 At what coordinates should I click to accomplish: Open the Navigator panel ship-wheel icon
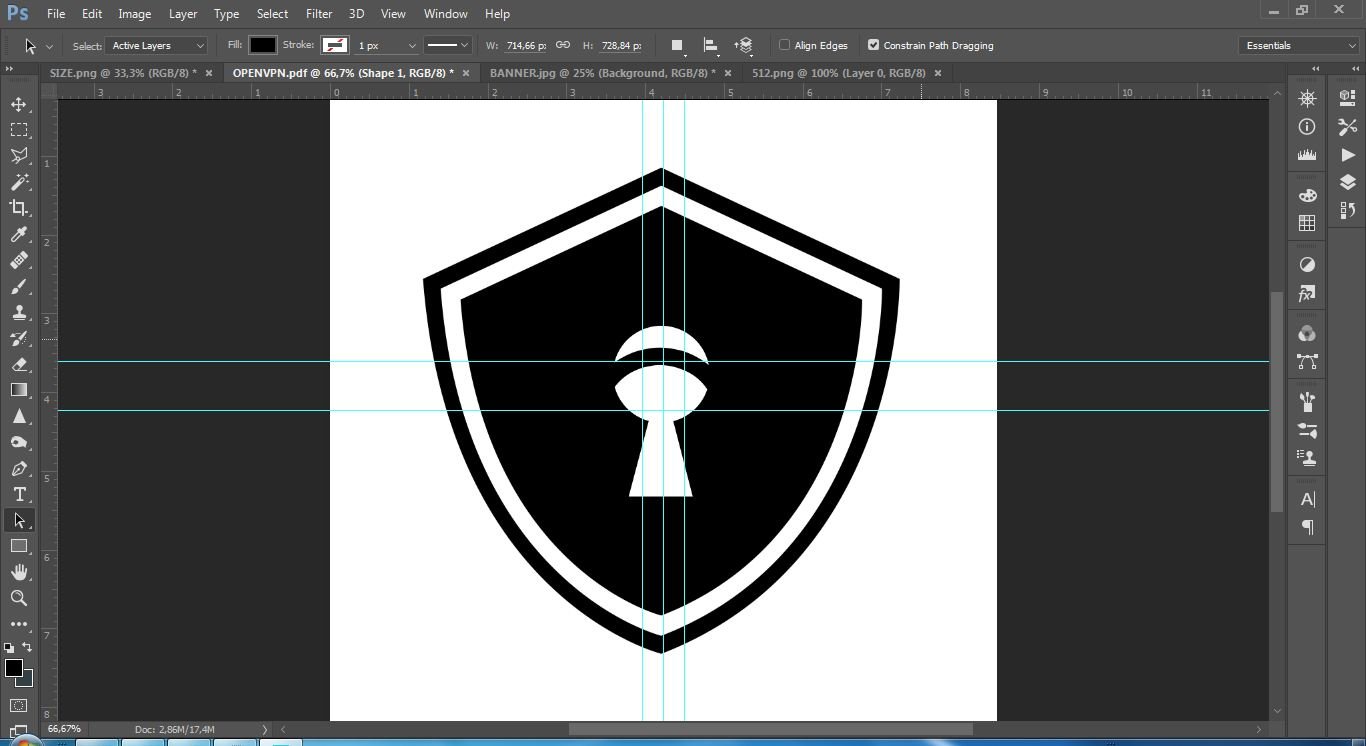tap(1307, 98)
